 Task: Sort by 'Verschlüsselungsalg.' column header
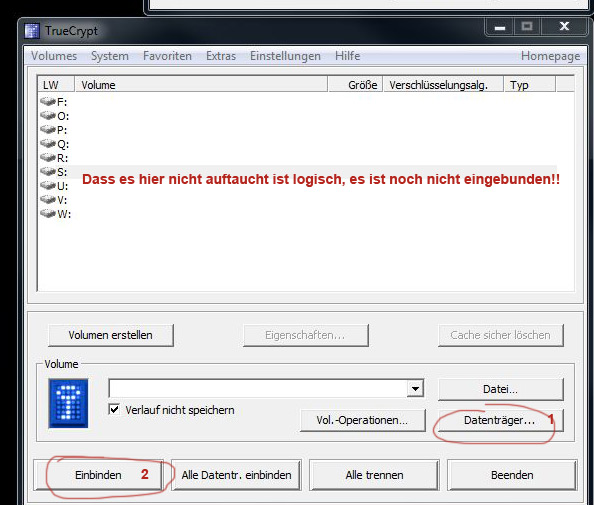tap(444, 84)
